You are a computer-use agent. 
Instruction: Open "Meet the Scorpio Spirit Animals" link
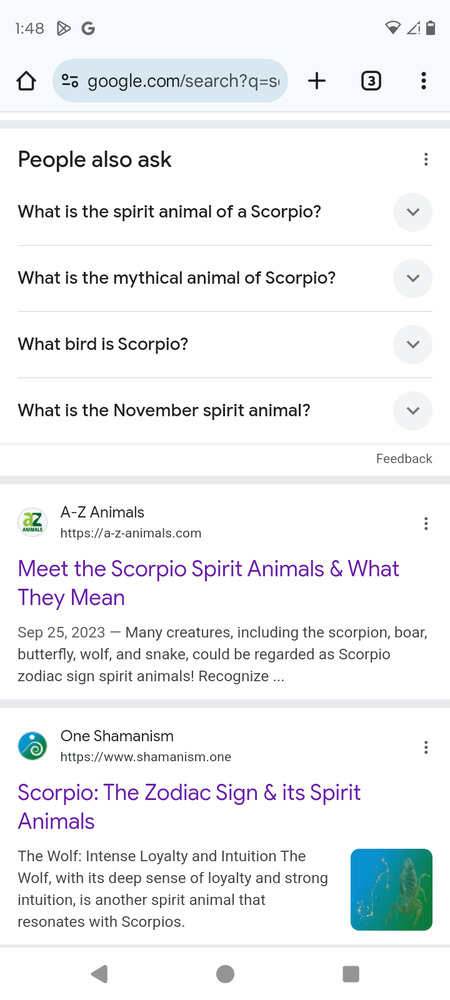[209, 583]
